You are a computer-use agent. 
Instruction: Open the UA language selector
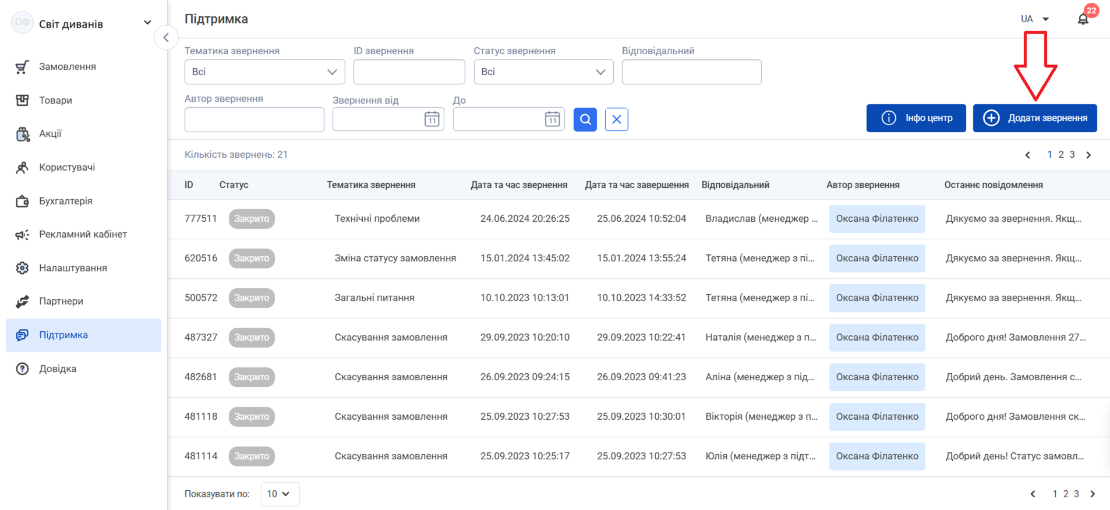pos(1034,19)
